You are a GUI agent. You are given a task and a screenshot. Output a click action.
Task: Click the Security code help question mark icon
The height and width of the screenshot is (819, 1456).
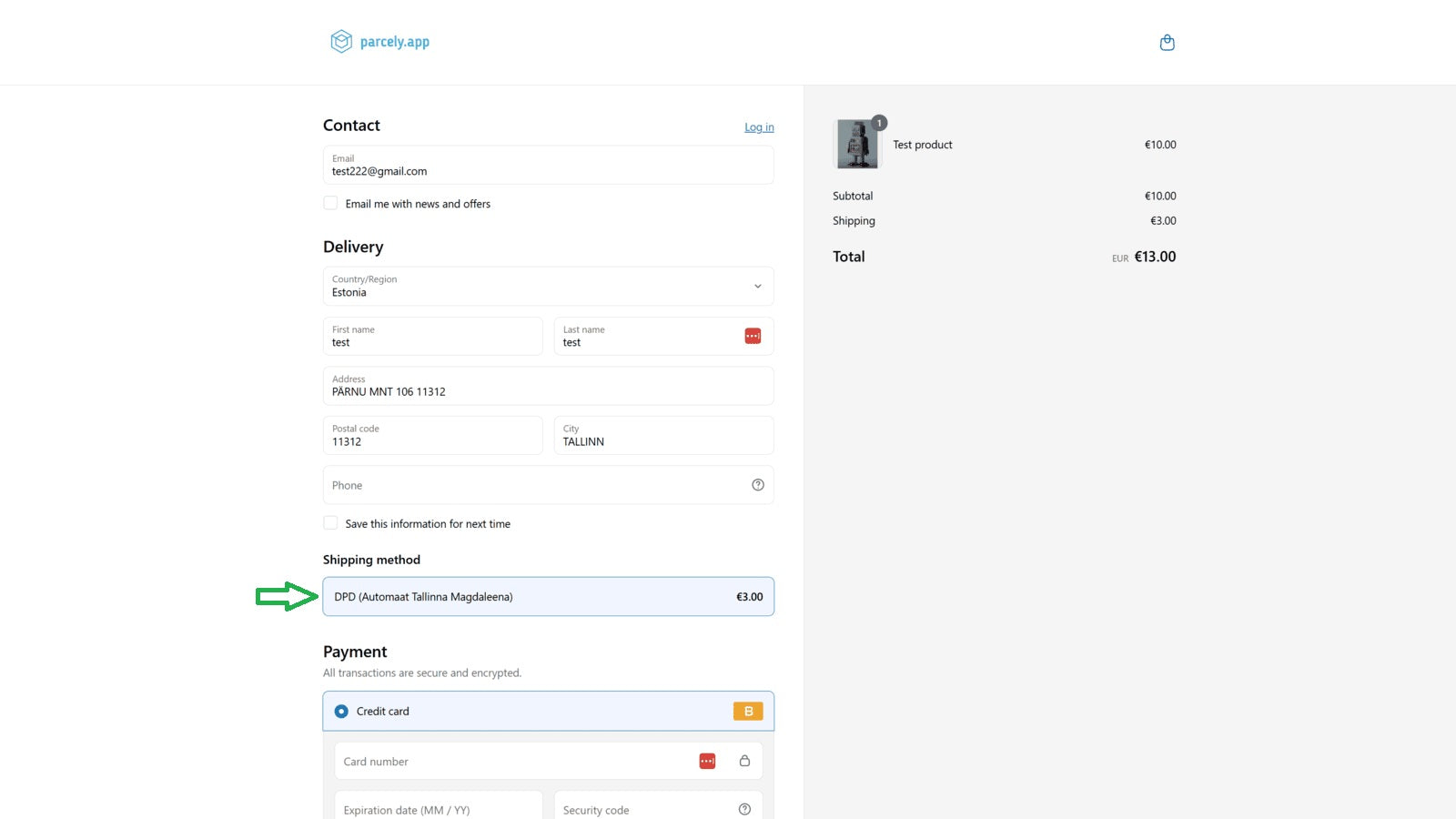744,809
